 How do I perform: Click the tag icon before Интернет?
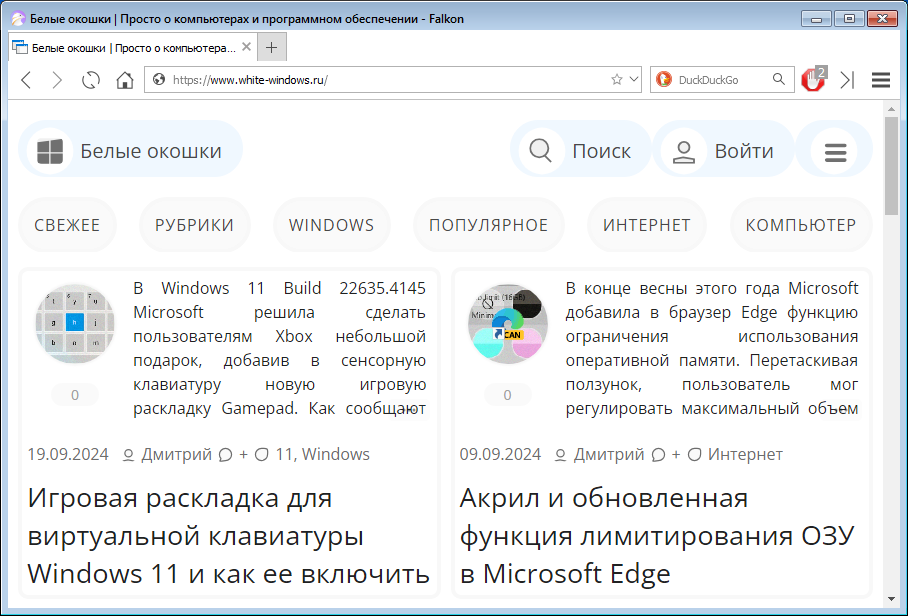[694, 455]
